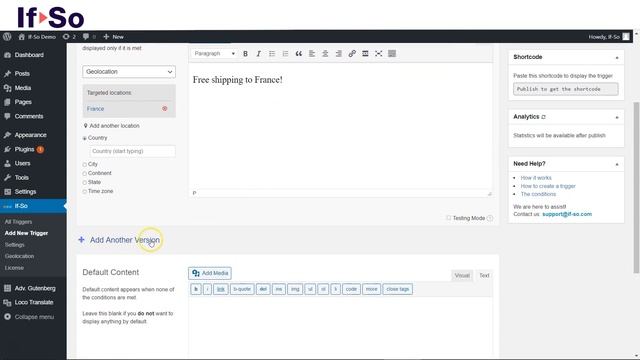Enable fullscreen editor mode icon
This screenshot has width=640, height=360.
click(378, 53)
